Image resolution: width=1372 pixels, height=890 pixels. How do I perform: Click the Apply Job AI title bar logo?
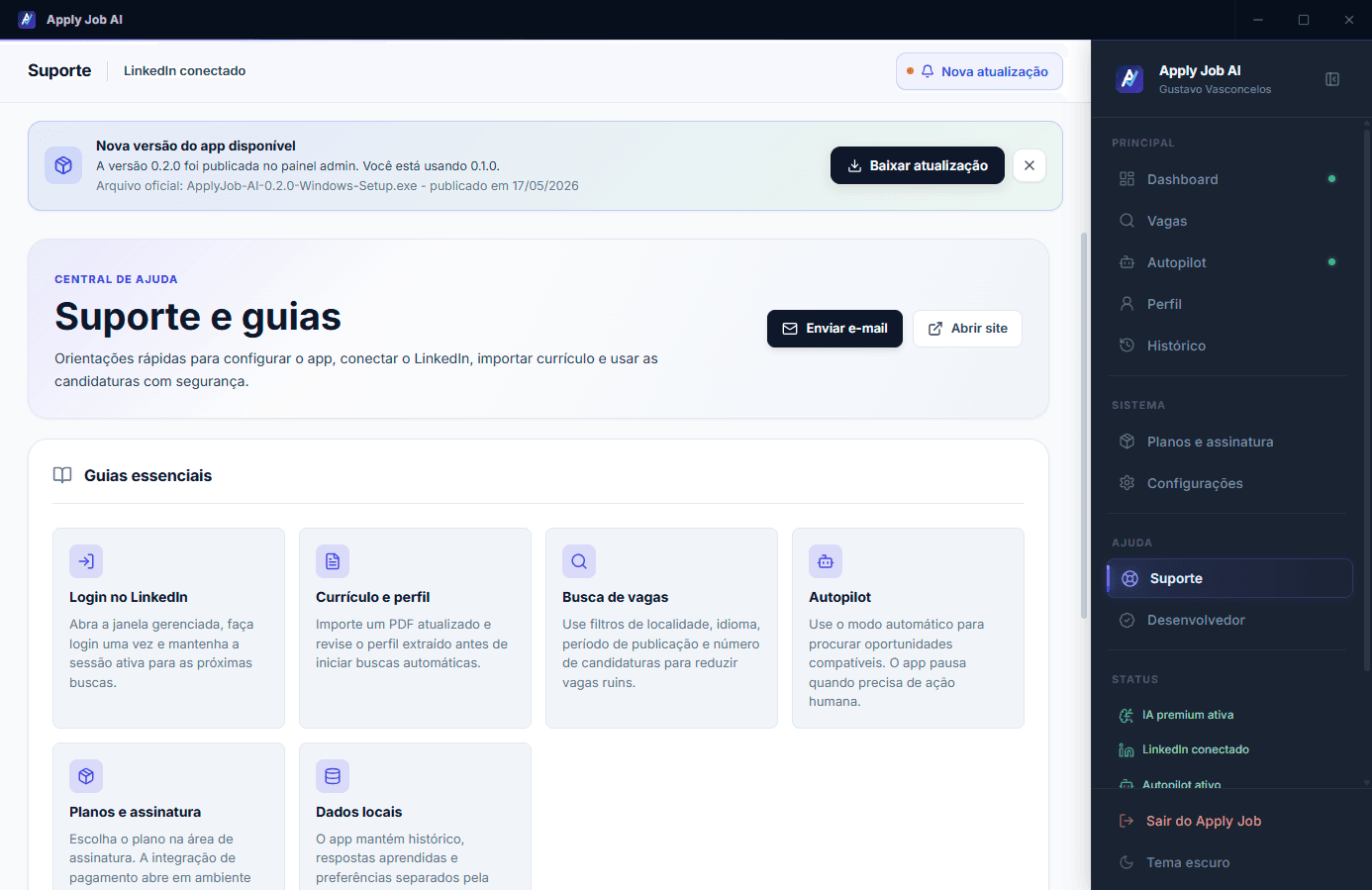27,20
